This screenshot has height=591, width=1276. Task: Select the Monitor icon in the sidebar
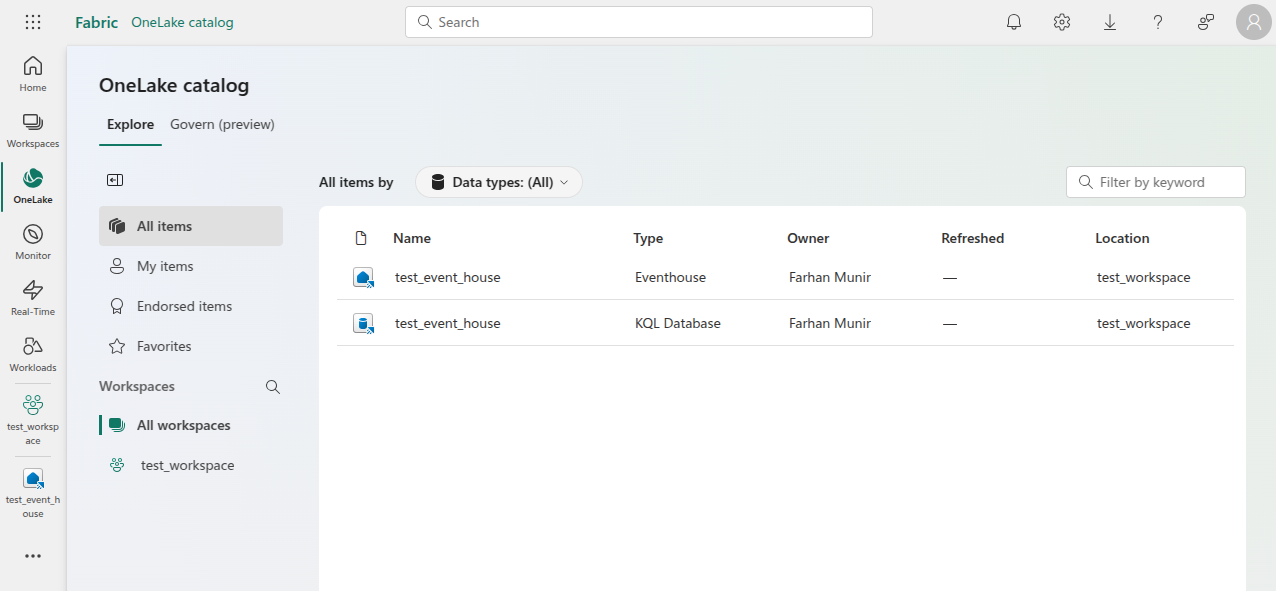point(32,240)
